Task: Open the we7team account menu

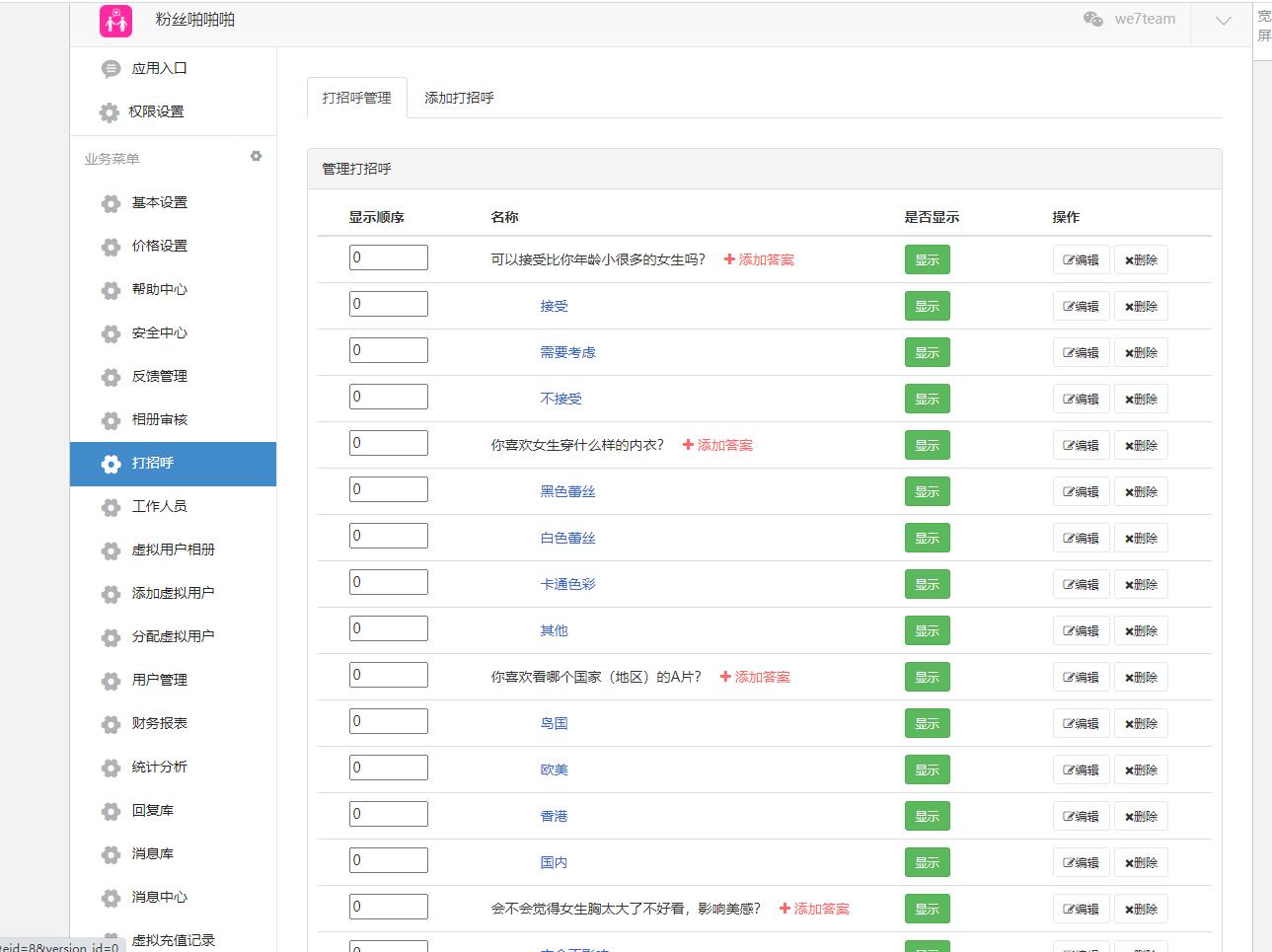Action: pyautogui.click(x=1145, y=19)
